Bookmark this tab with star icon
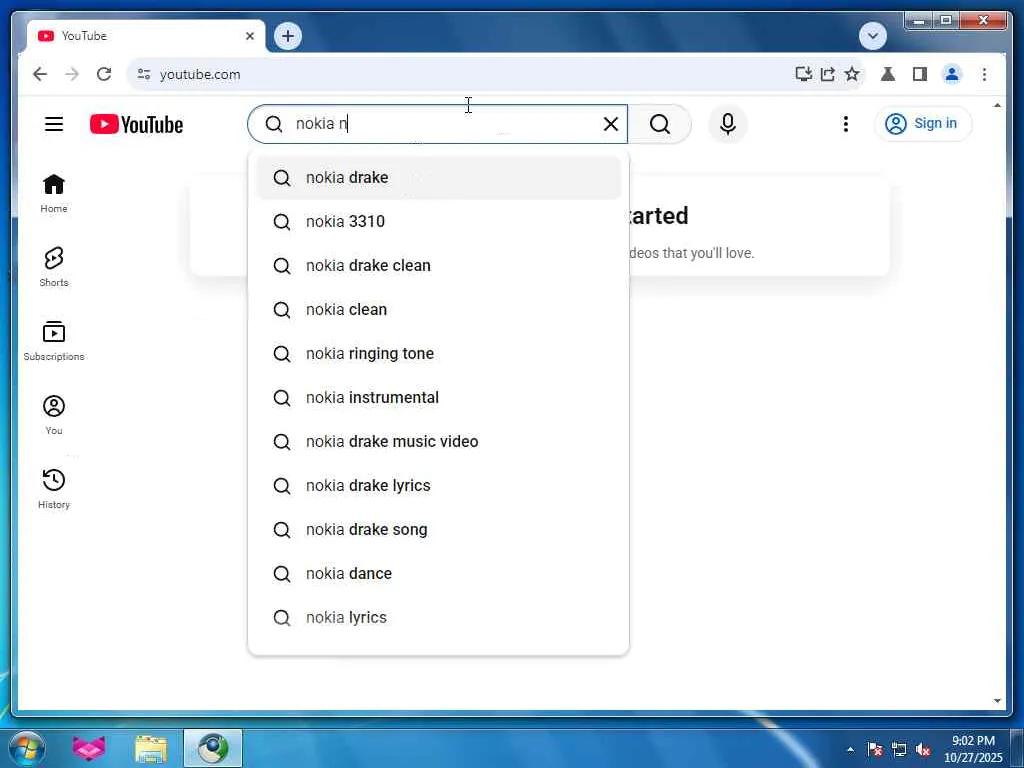Screen dimensions: 1024x768 point(852,74)
